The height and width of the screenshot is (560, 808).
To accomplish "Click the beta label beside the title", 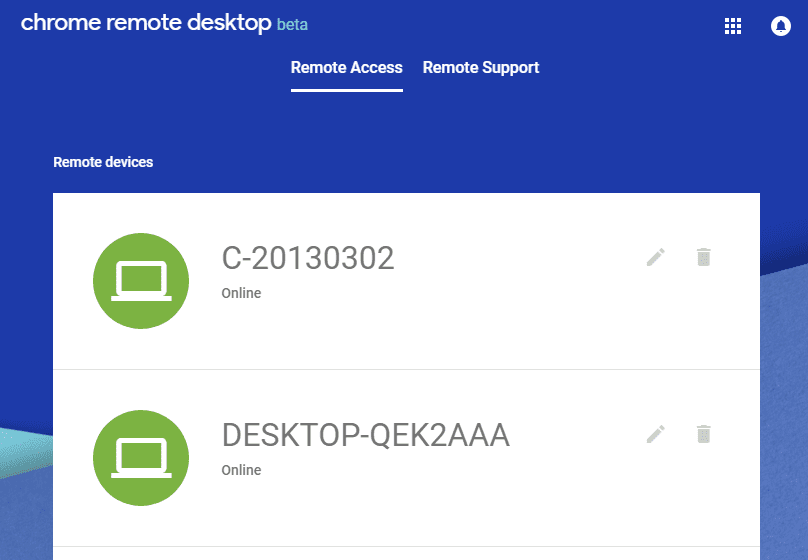I will tap(292, 25).
